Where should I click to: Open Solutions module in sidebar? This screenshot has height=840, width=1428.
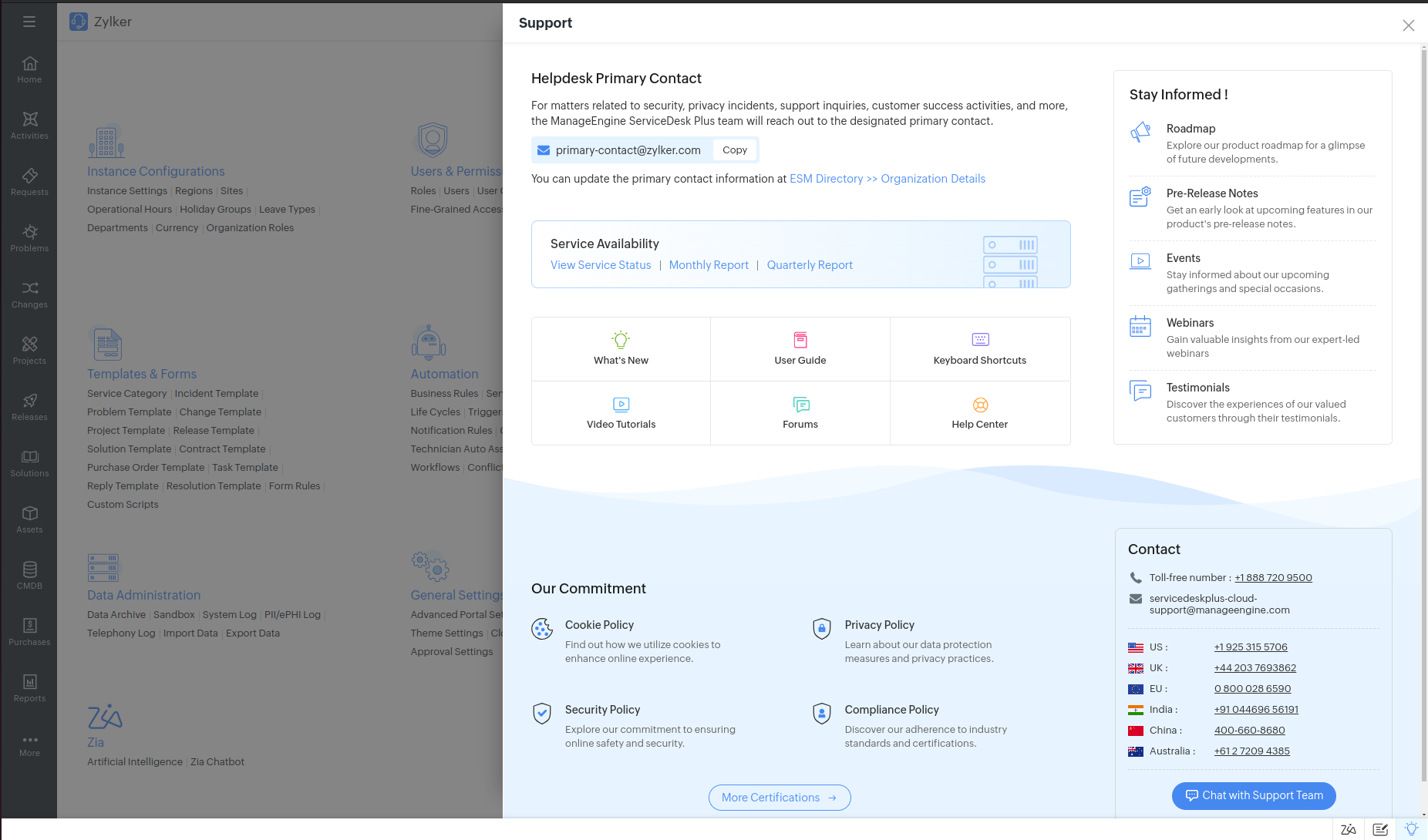pos(29,463)
